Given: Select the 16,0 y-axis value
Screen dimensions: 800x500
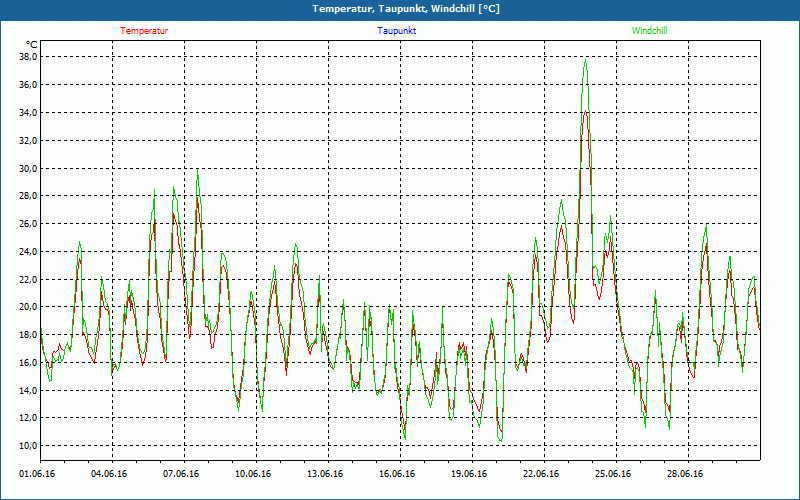Looking at the screenshot, I should click(x=29, y=362).
